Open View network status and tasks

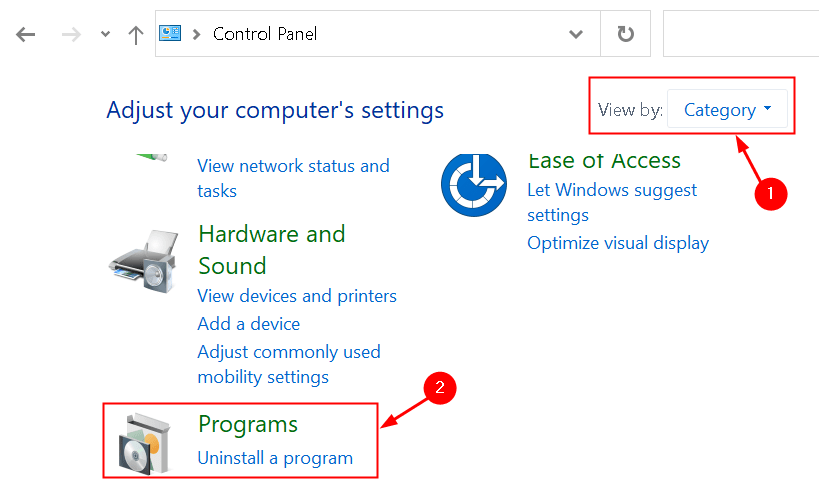[x=293, y=178]
